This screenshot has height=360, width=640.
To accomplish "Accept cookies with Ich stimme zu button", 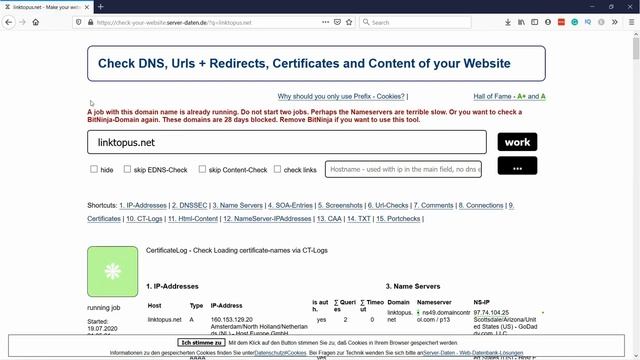I will tap(201, 342).
